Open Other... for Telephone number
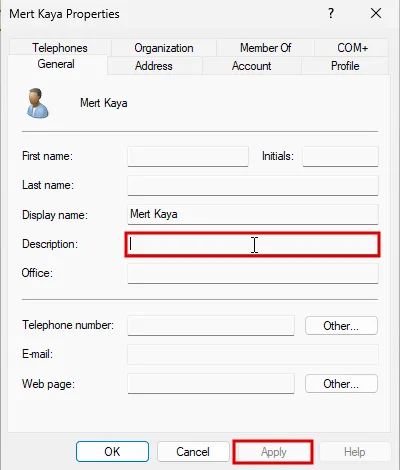The image size is (400, 470). pyautogui.click(x=341, y=326)
